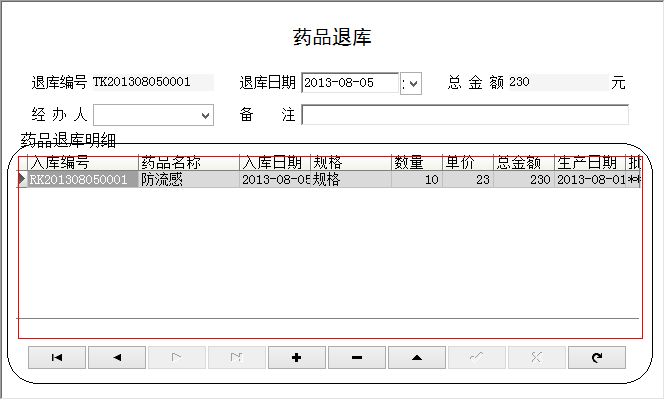
Task: Click the next record navigator button
Action: point(177,358)
